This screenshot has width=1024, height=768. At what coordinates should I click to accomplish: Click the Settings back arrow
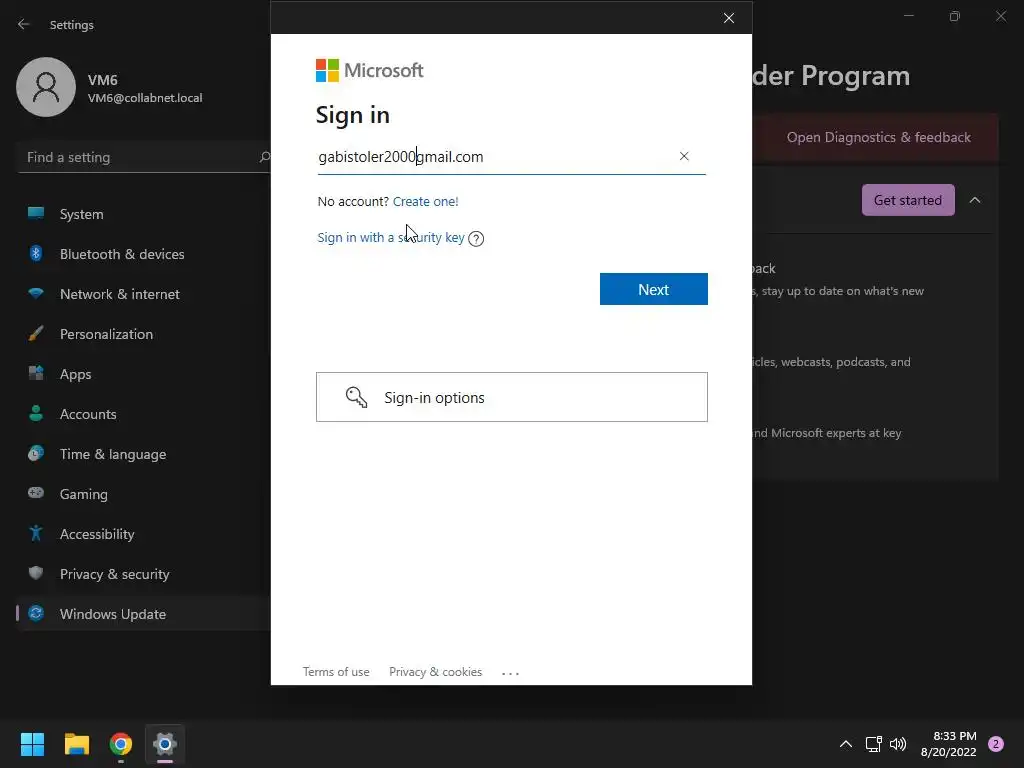(x=24, y=24)
